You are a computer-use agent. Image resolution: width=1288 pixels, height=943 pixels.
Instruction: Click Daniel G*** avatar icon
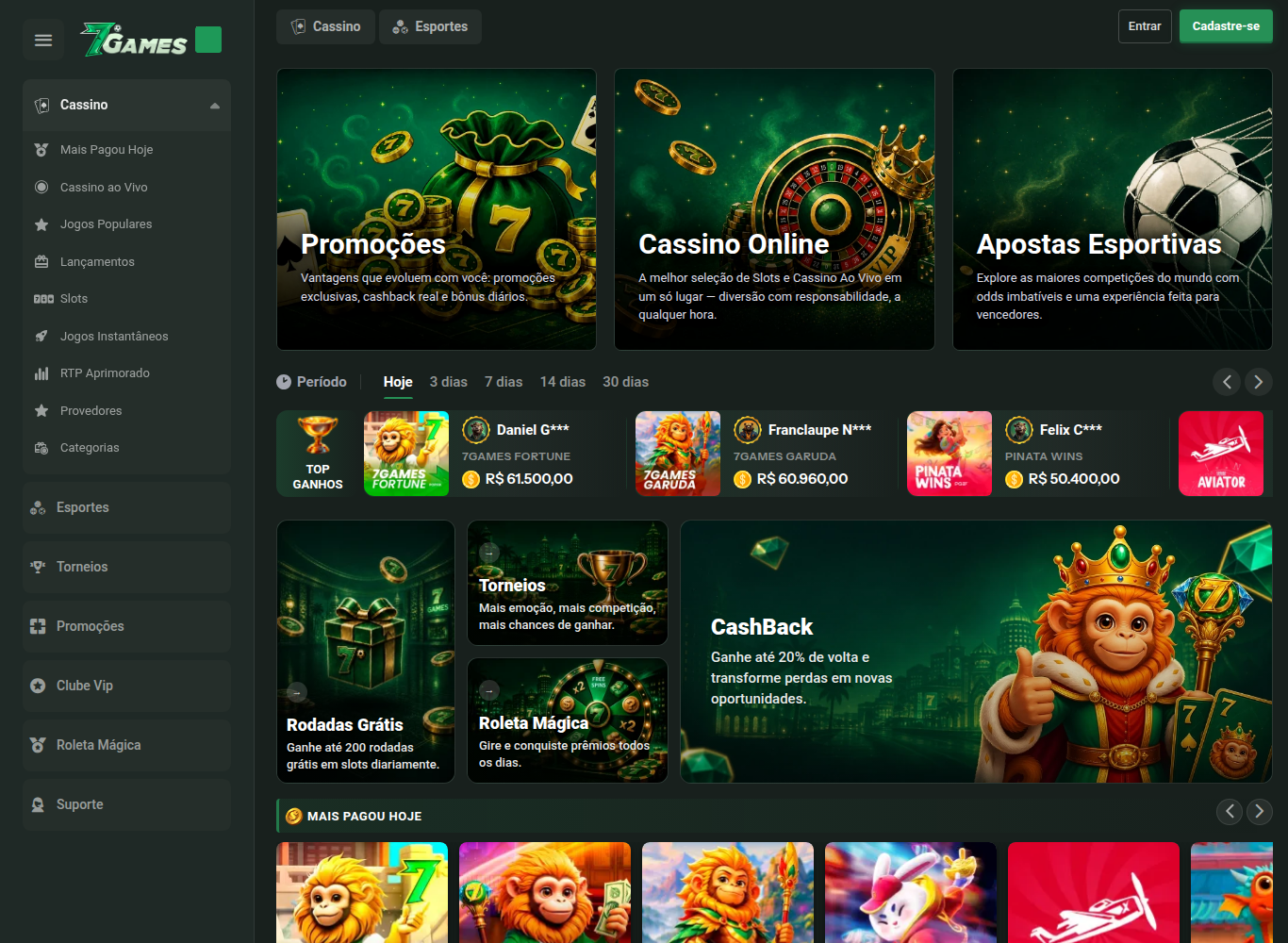coord(476,430)
